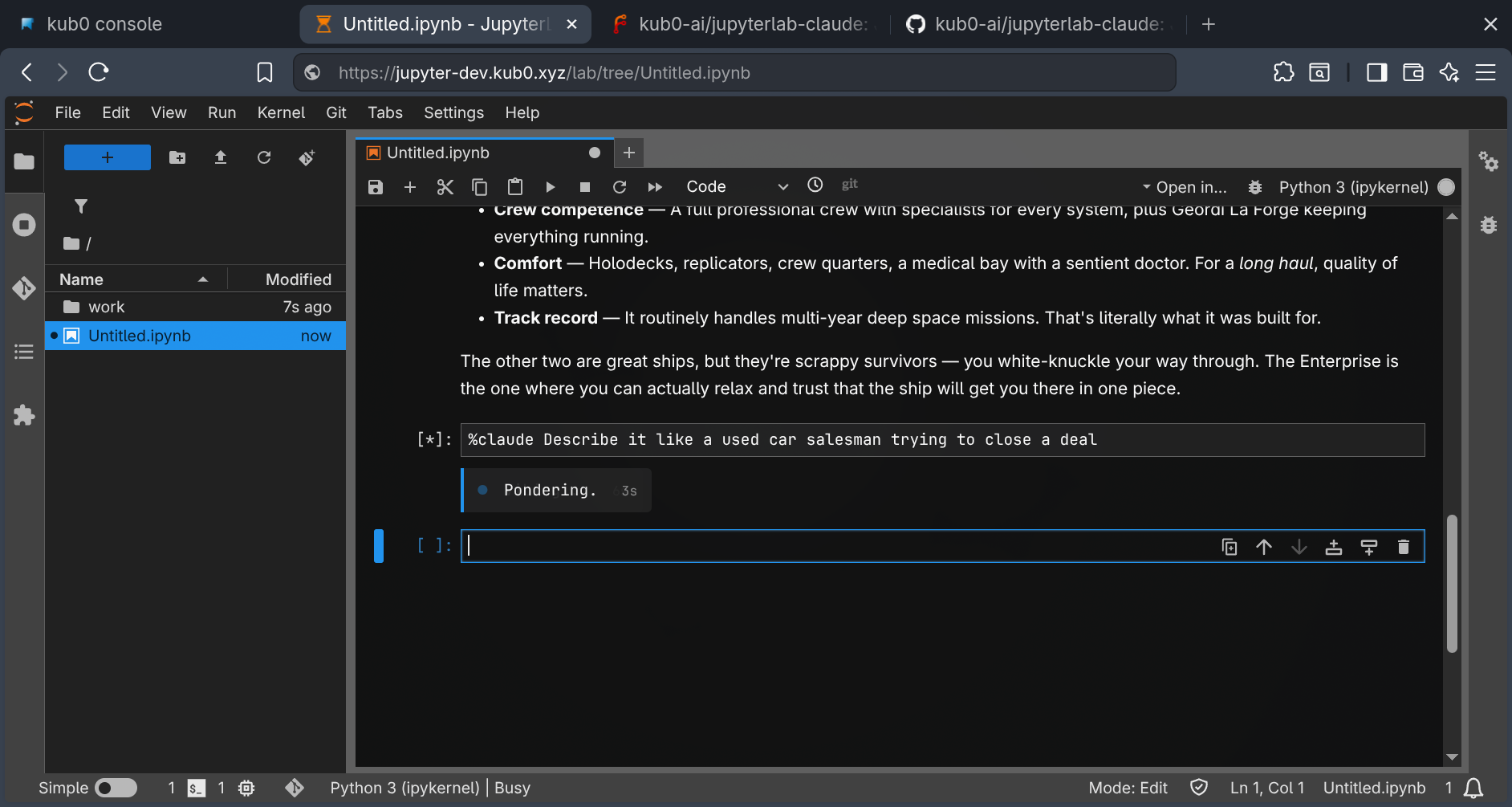Toggle Simple interface mode switch
The width and height of the screenshot is (1512, 807).
coord(116,788)
